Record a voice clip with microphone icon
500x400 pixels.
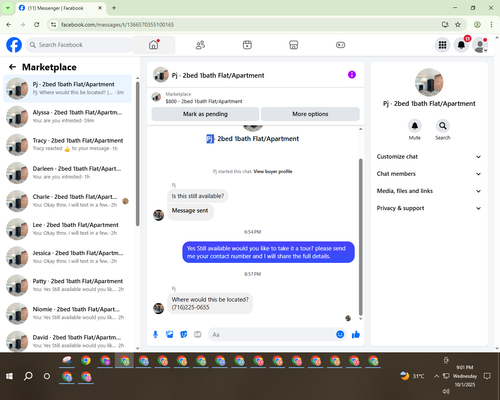click(x=155, y=334)
